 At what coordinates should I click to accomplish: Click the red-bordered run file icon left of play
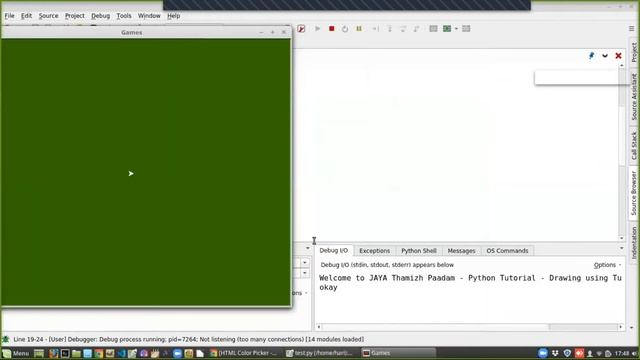pos(301,29)
